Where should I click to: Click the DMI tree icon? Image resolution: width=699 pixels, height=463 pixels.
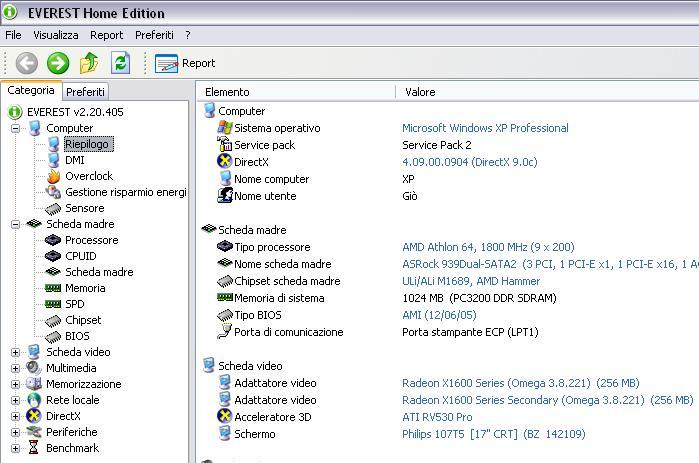click(x=53, y=160)
